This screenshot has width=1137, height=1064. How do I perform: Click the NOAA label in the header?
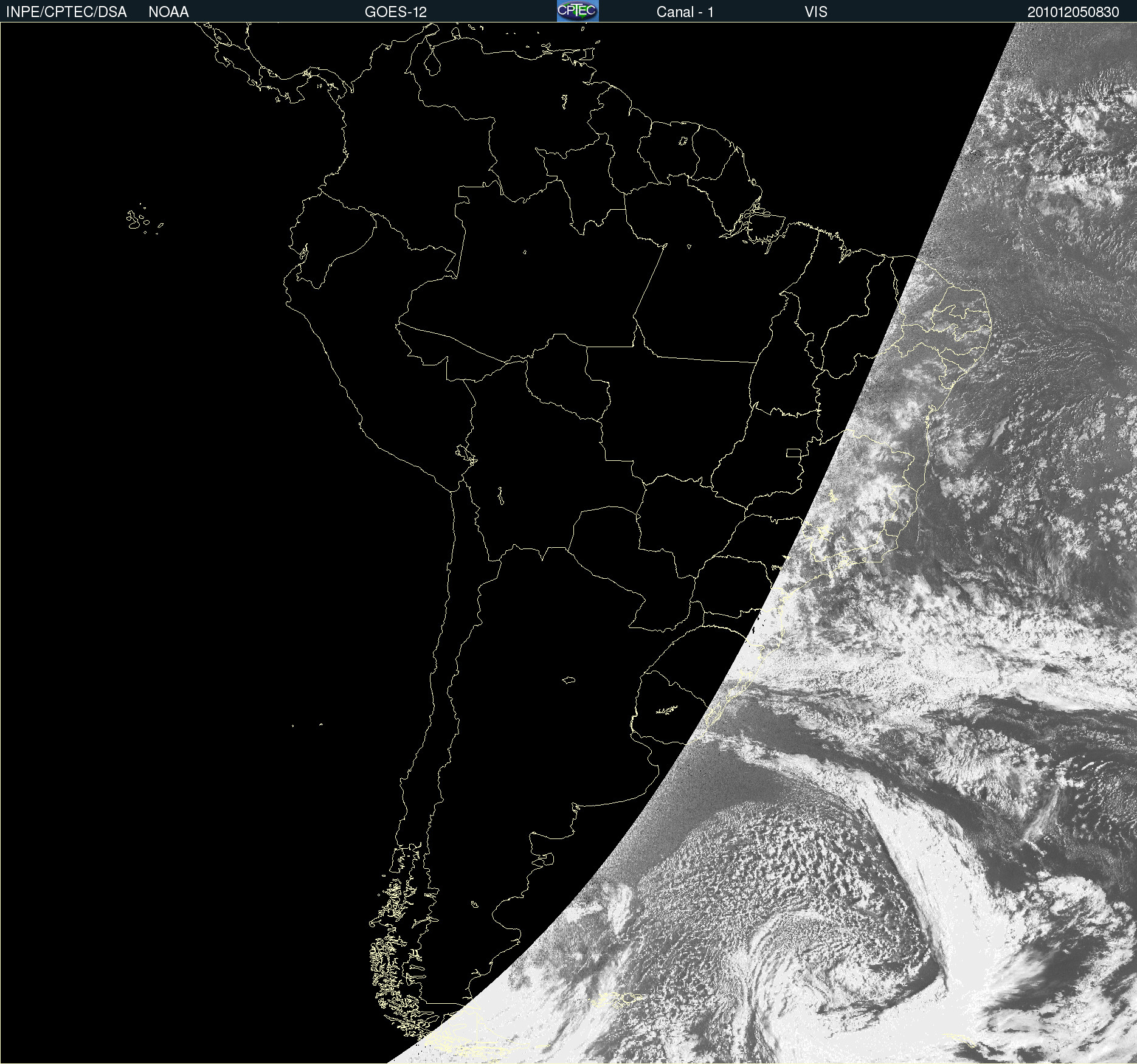click(168, 12)
